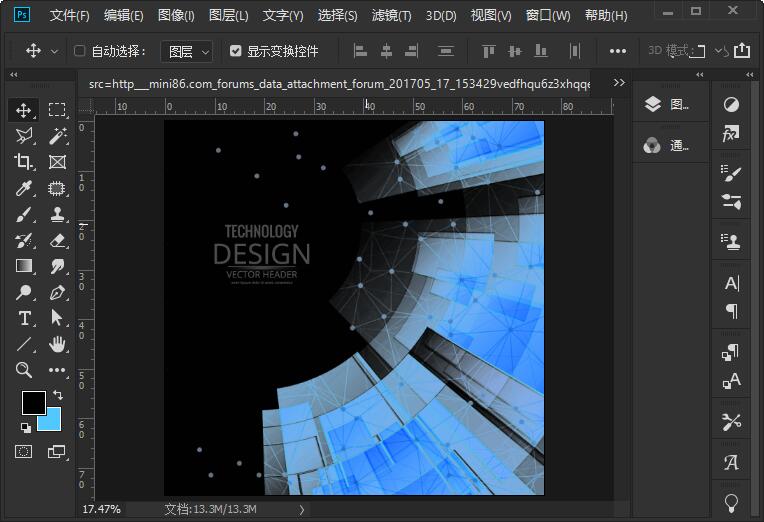The height and width of the screenshot is (522, 764).
Task: Open the extra tools ellipsis in toolbox
Action: coord(57,370)
